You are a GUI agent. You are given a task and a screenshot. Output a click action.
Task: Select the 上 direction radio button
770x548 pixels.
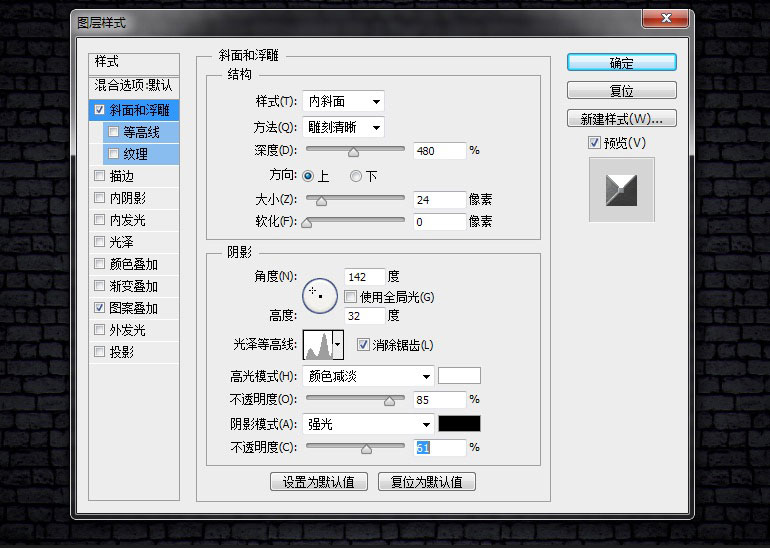click(308, 176)
